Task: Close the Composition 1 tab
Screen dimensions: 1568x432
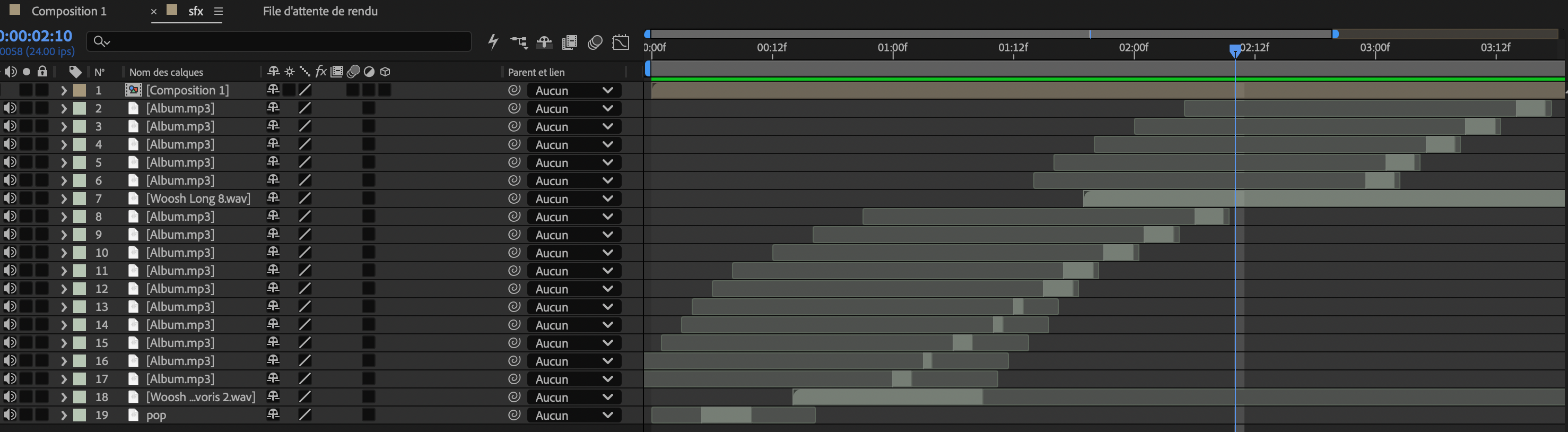Action: [153, 11]
